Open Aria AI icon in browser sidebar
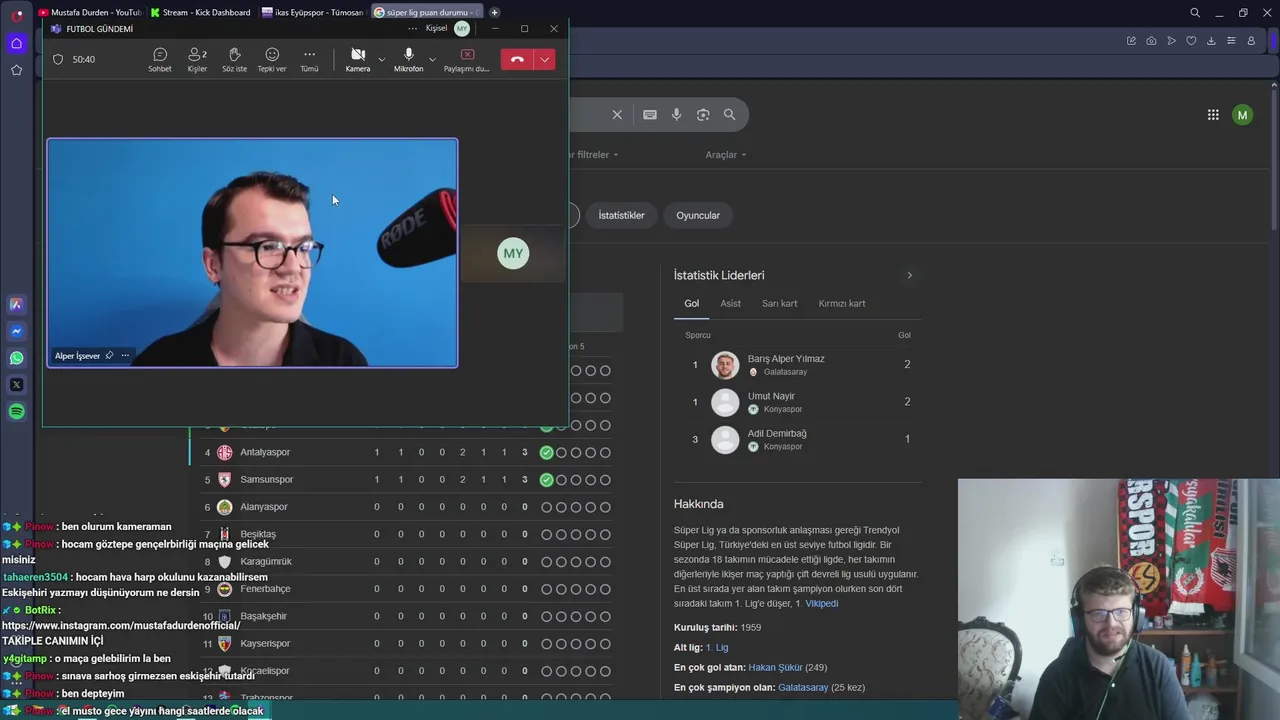Image resolution: width=1280 pixels, height=720 pixels. tap(16, 304)
